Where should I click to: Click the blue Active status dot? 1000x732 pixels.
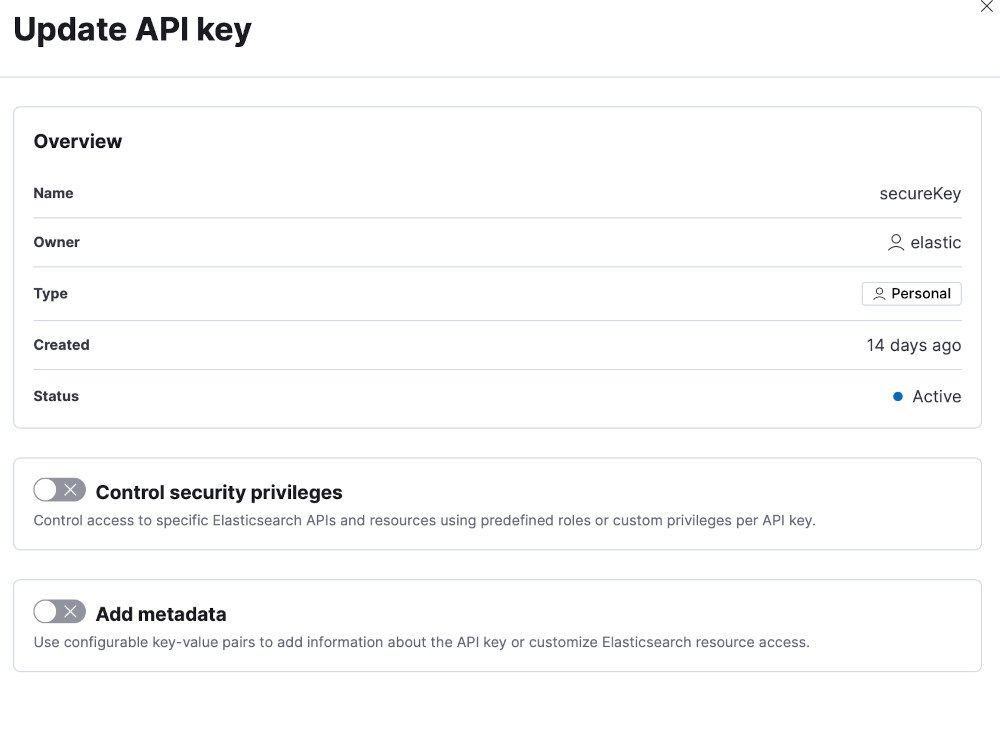click(898, 396)
